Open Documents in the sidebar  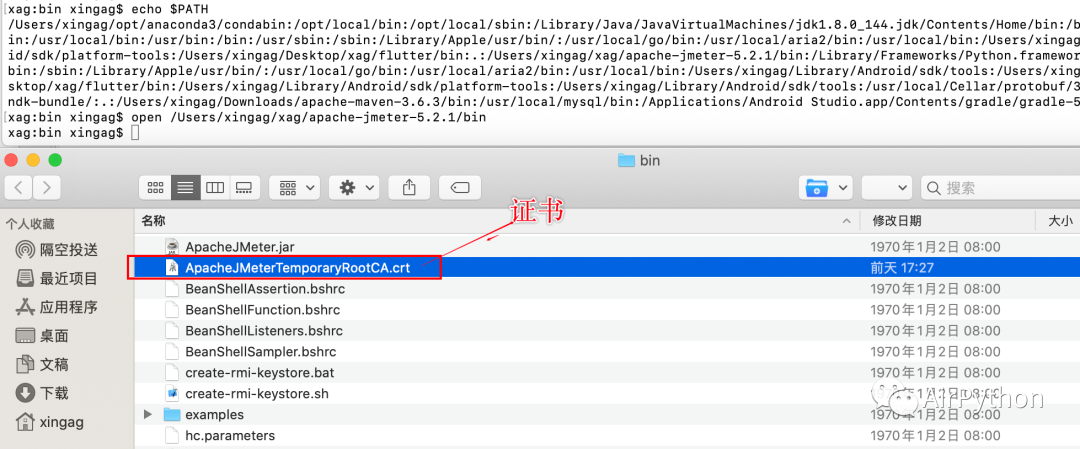click(43, 364)
